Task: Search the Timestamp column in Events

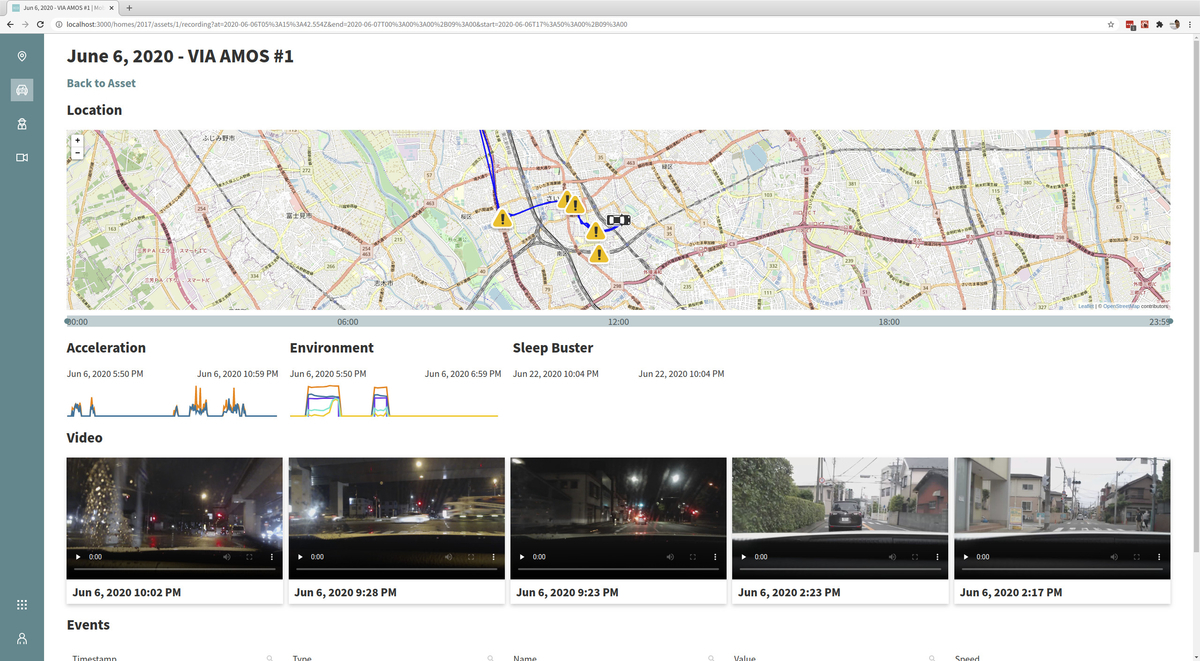Action: pyautogui.click(x=270, y=658)
